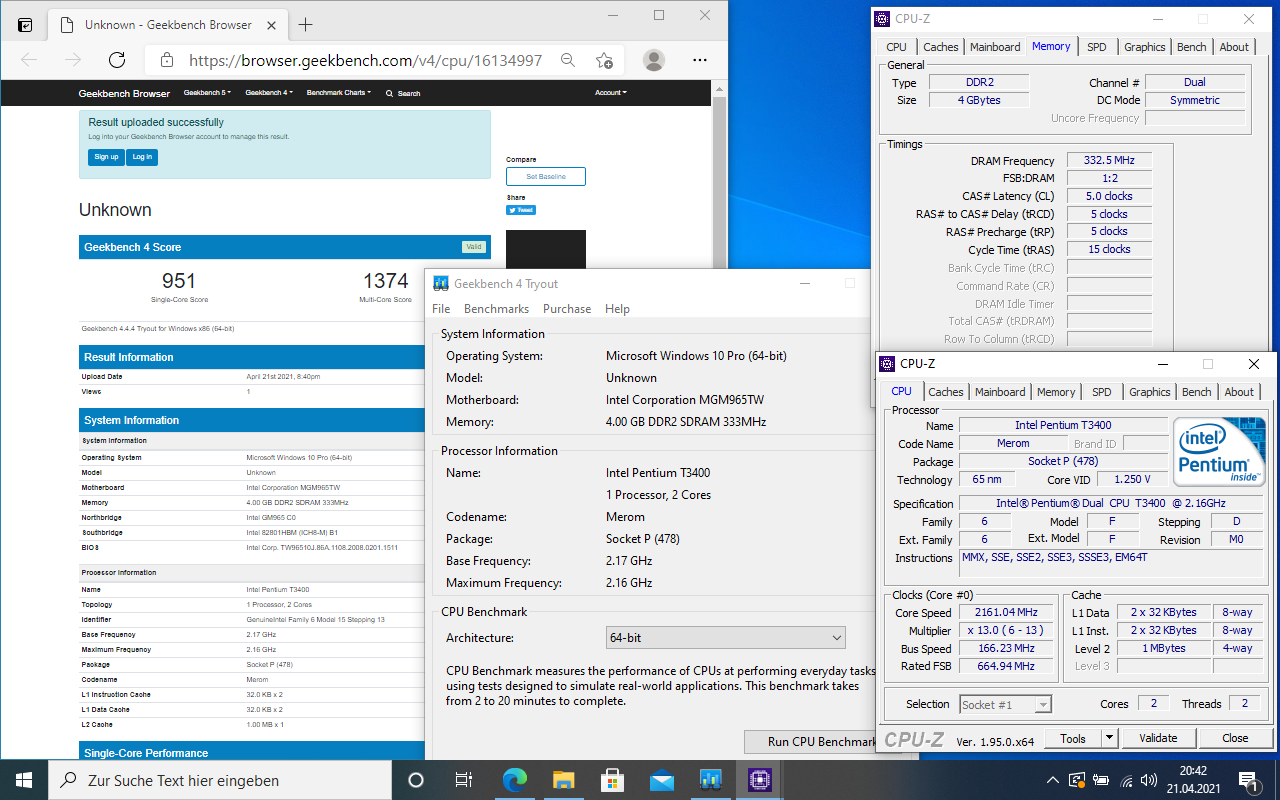Click Validate in CPU-Z
Image resolution: width=1280 pixels, height=800 pixels.
[x=1158, y=738]
